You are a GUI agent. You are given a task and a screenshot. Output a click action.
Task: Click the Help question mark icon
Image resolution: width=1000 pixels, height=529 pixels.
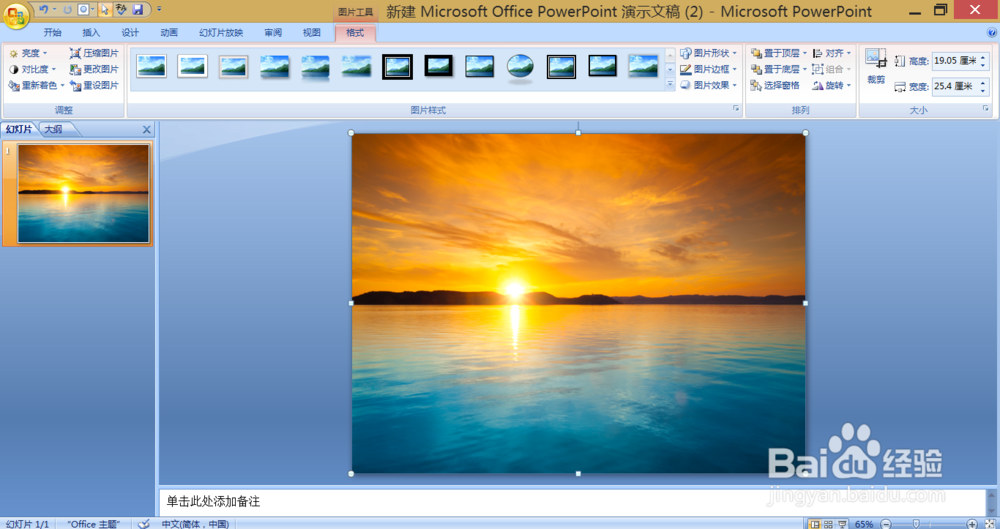pyautogui.click(x=992, y=33)
